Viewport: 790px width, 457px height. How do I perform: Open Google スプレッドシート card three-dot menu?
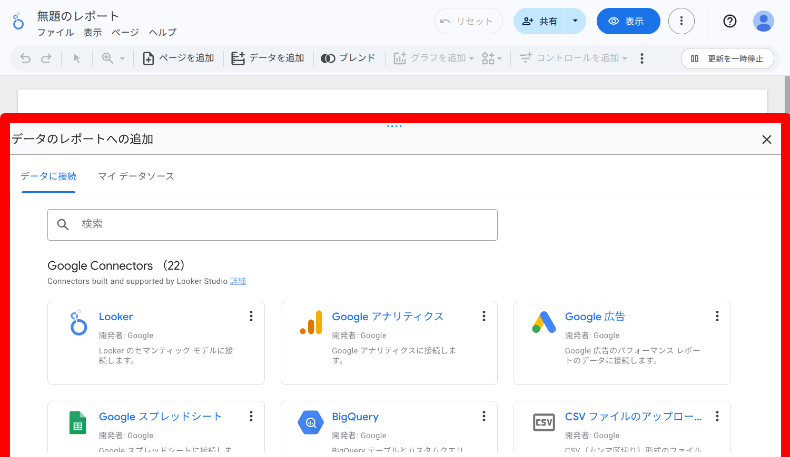(251, 416)
